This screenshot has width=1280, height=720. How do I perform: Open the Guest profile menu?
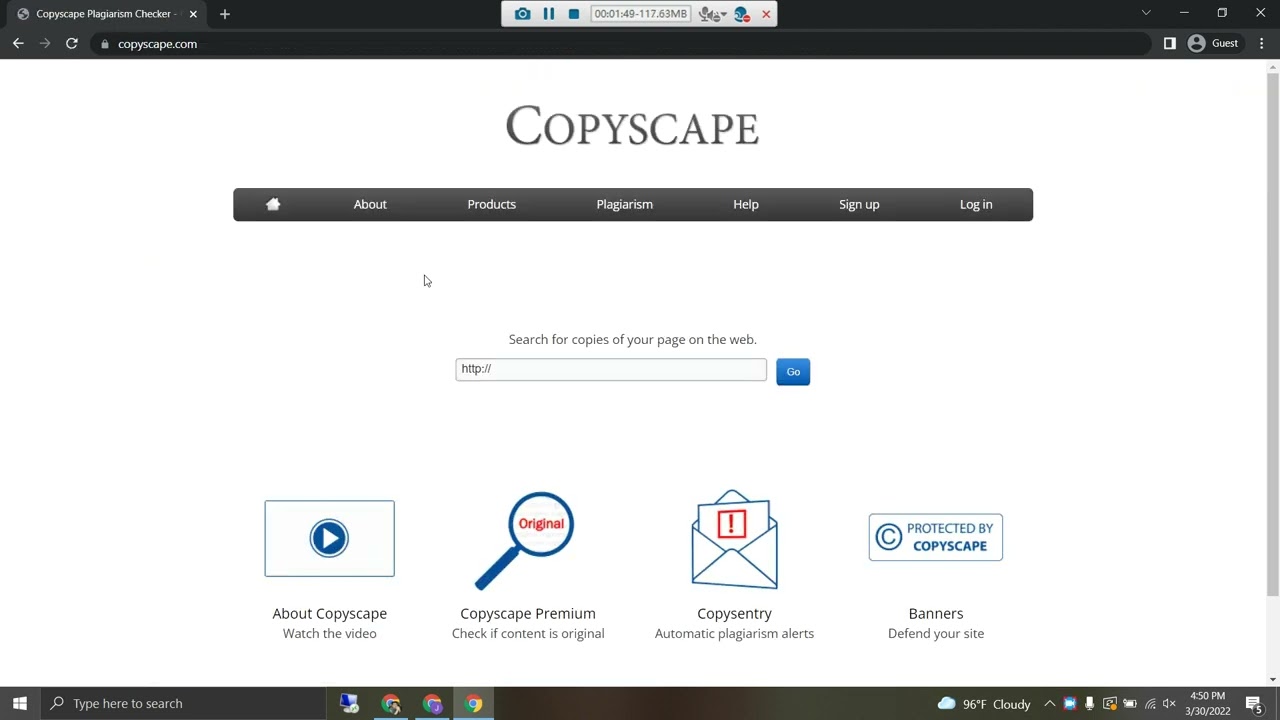click(x=1214, y=44)
